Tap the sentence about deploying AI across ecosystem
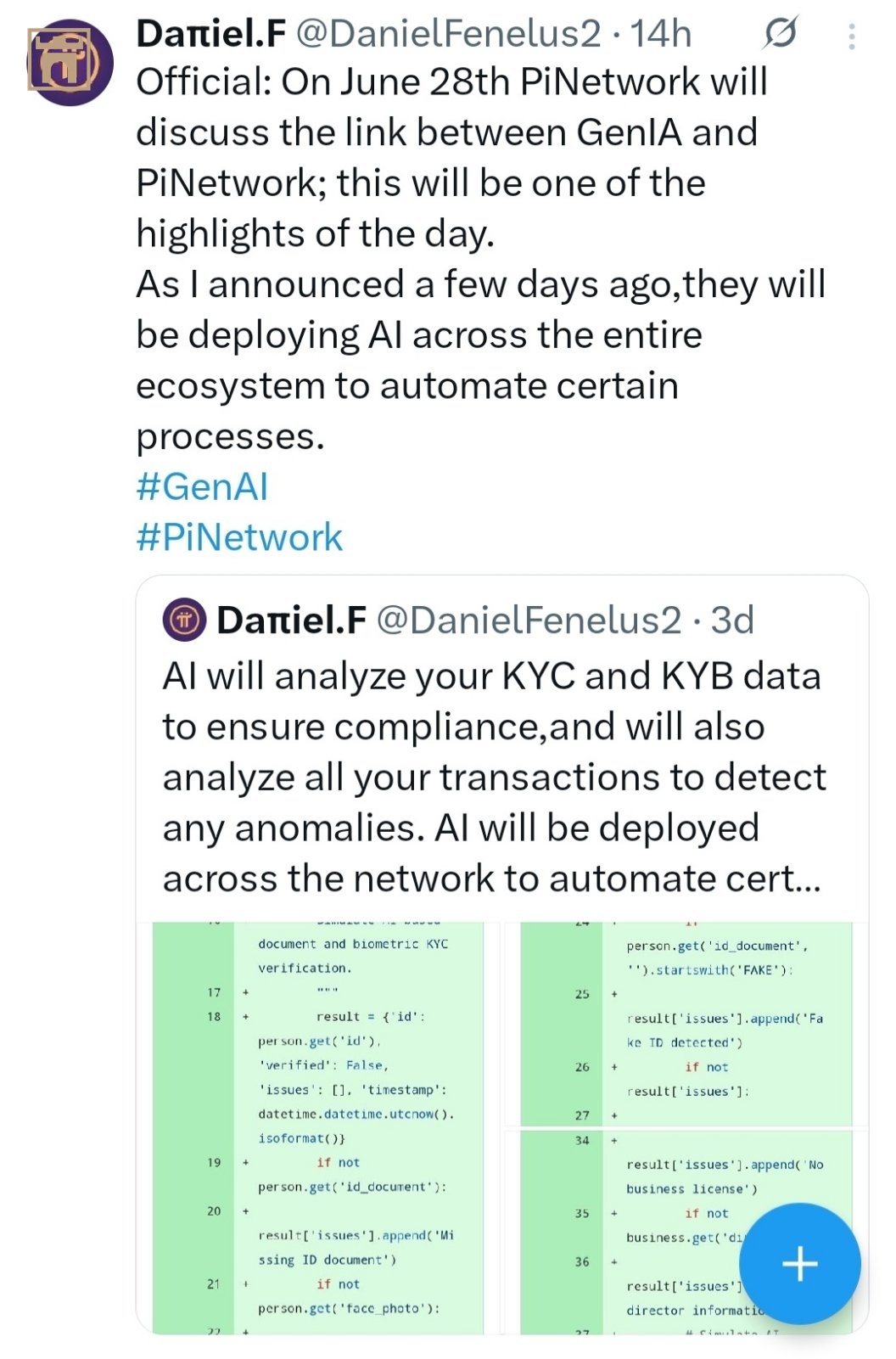The image size is (896, 1359). (x=480, y=360)
